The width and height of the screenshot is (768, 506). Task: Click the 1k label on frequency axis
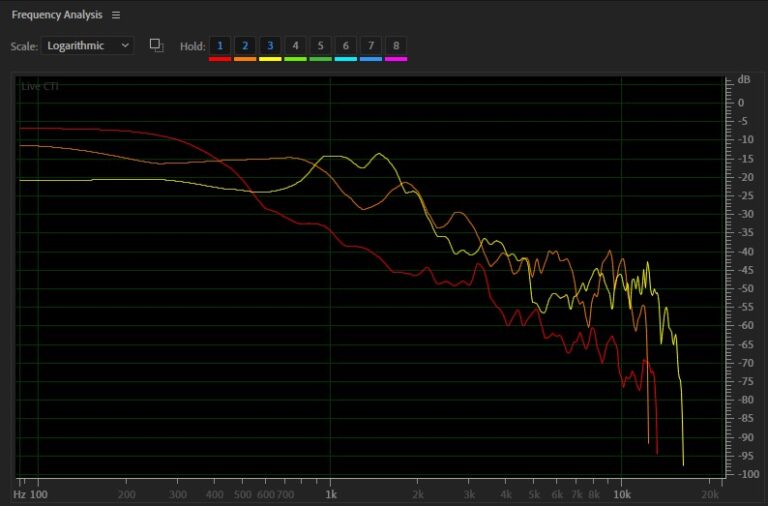point(331,495)
